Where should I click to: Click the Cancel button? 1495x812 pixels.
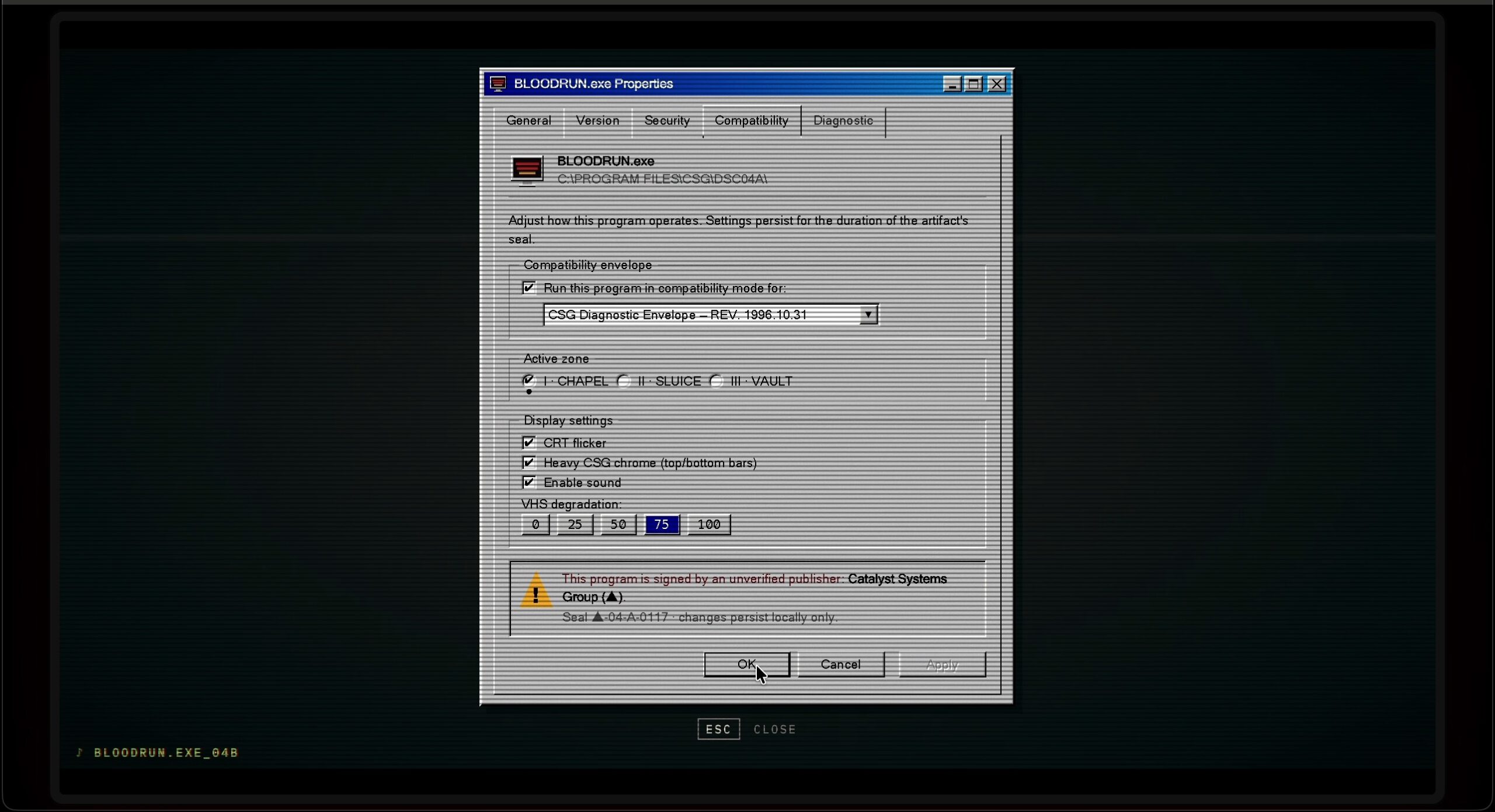(x=841, y=664)
